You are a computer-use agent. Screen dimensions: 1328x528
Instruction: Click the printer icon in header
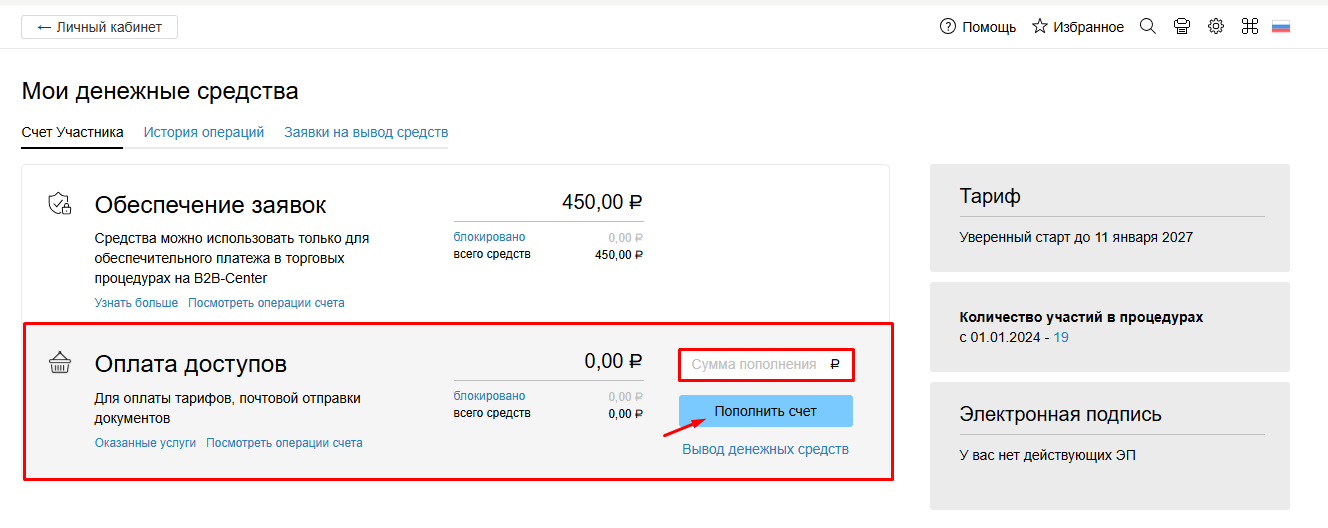click(1182, 27)
